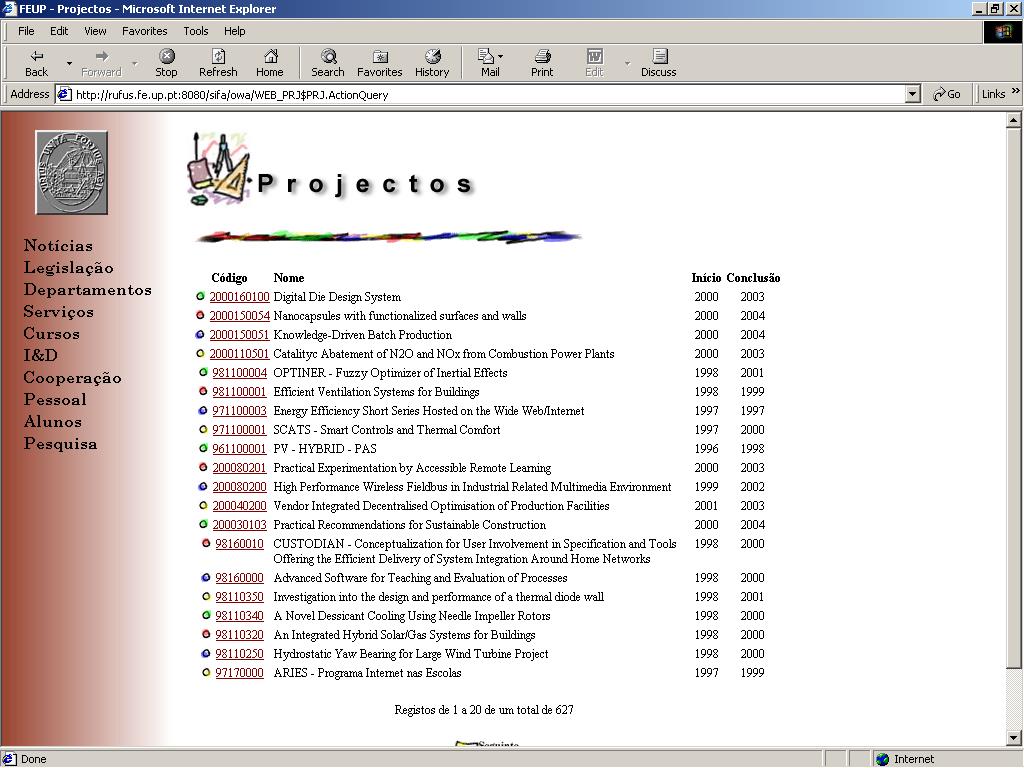Viewport: 1024px width, 768px height.
Task: Click the Projectos drawing tools graphic
Action: coord(218,170)
